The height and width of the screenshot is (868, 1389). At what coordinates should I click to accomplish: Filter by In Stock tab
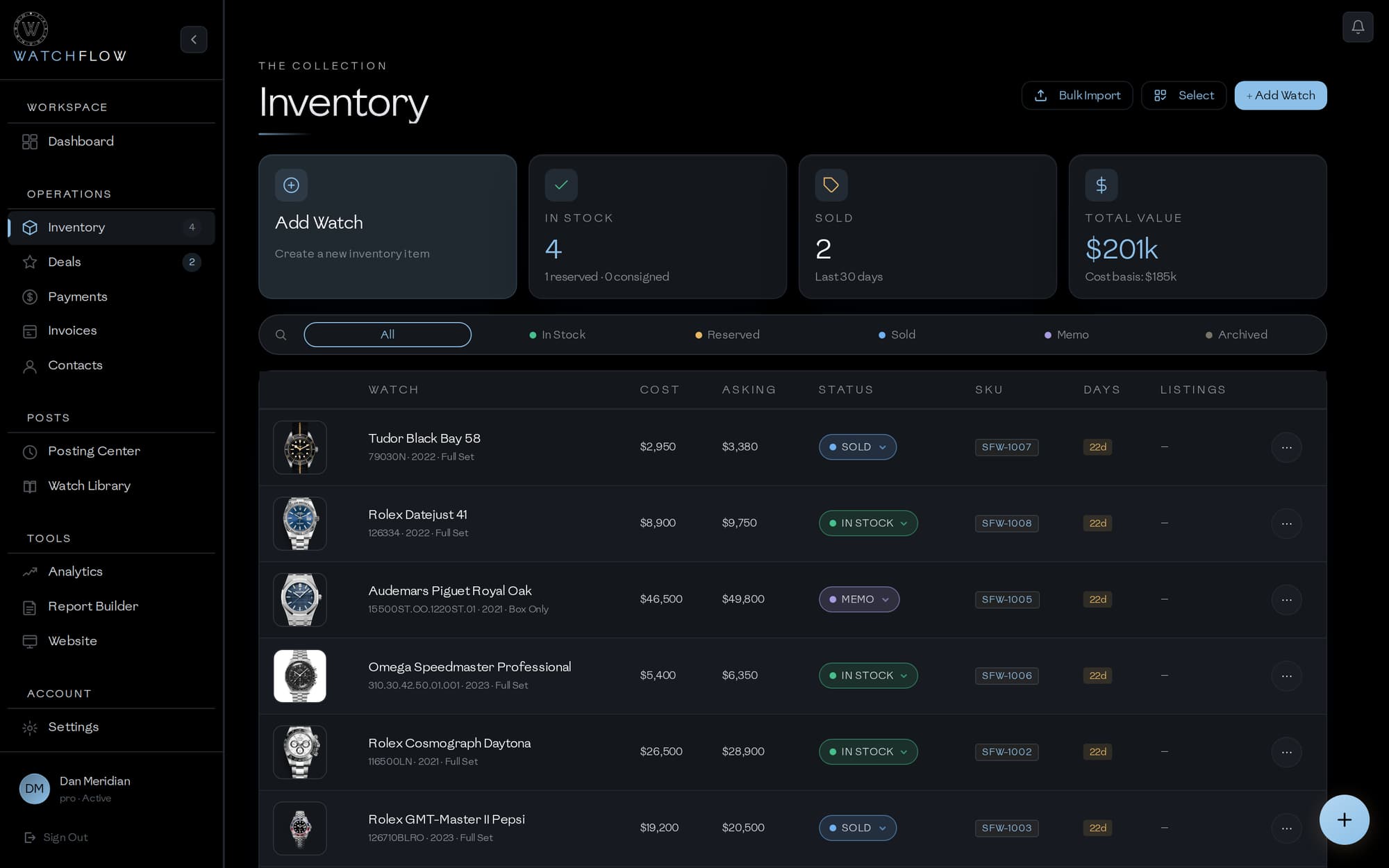click(x=558, y=335)
